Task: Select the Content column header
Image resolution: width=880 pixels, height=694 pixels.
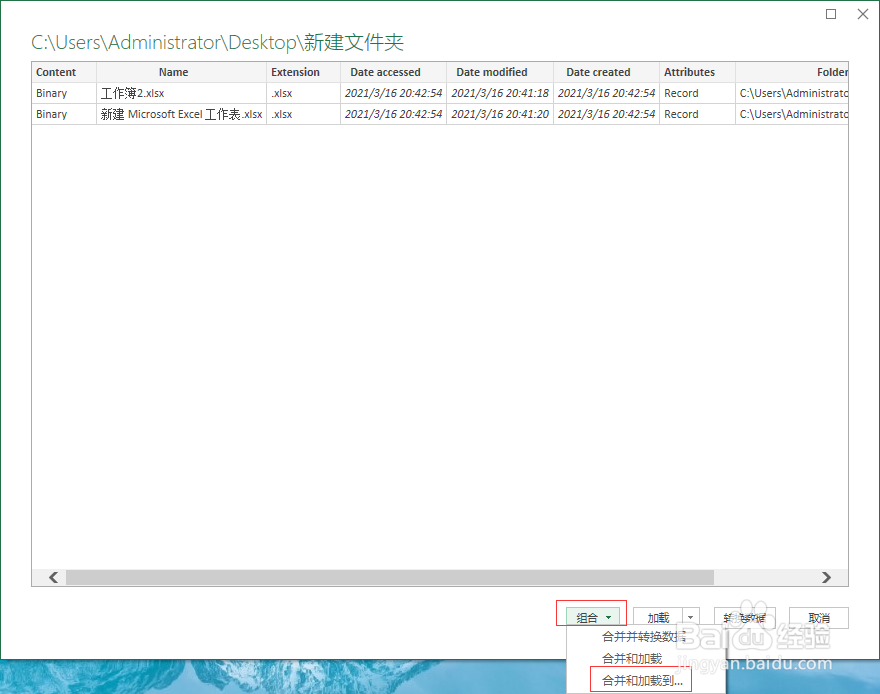Action: click(x=64, y=72)
